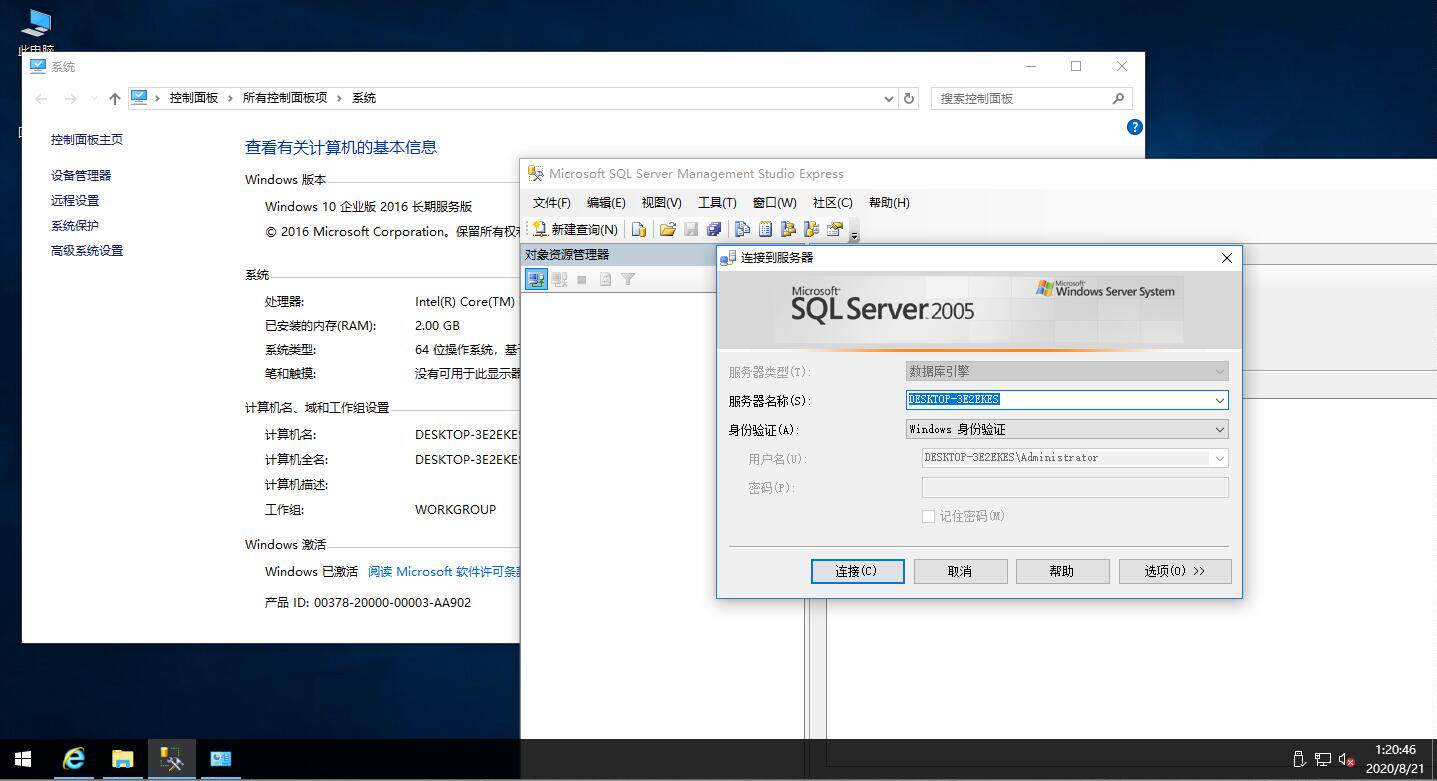
Task: Open the 编辑(E) menu
Action: 606,203
